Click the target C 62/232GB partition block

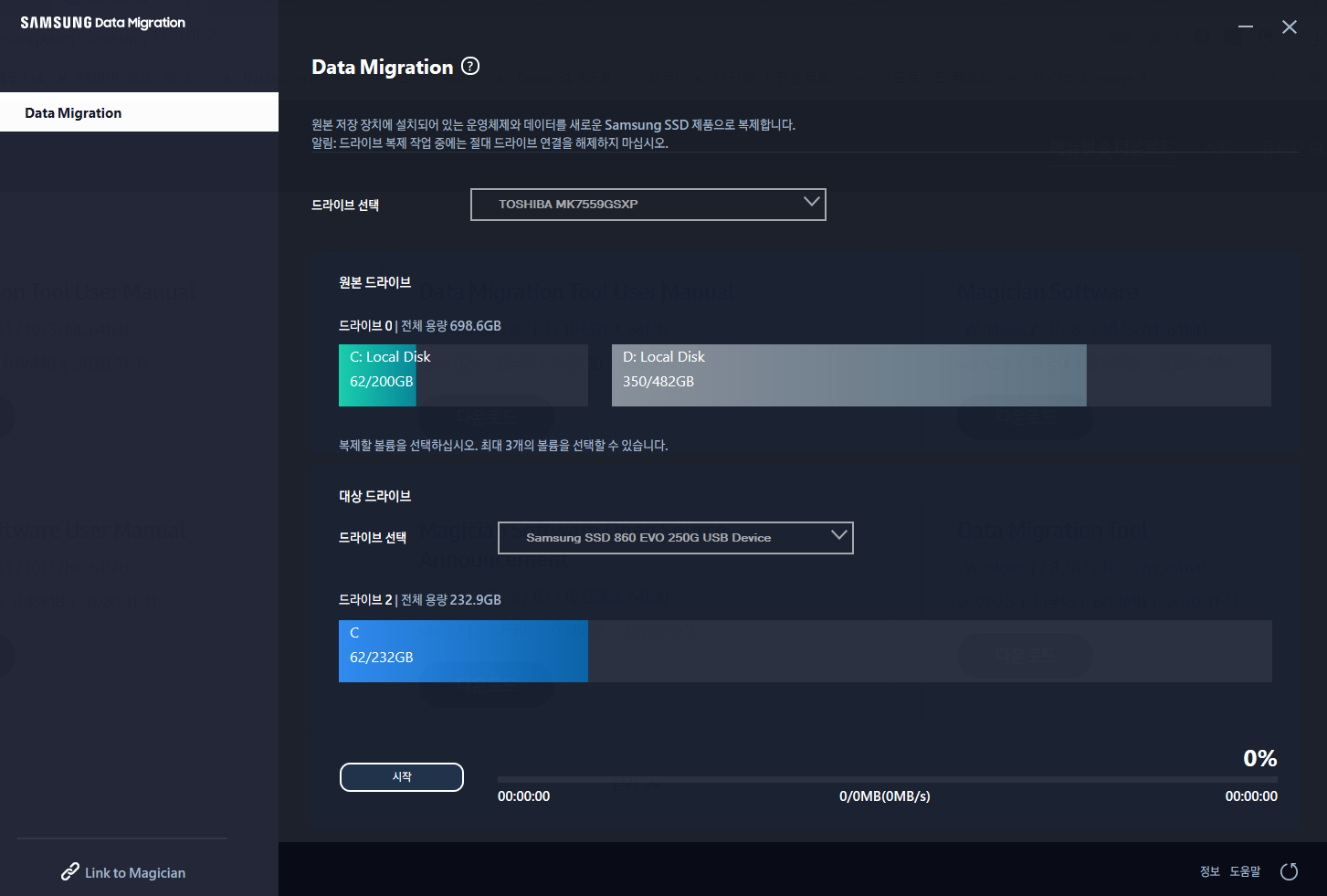click(x=463, y=651)
